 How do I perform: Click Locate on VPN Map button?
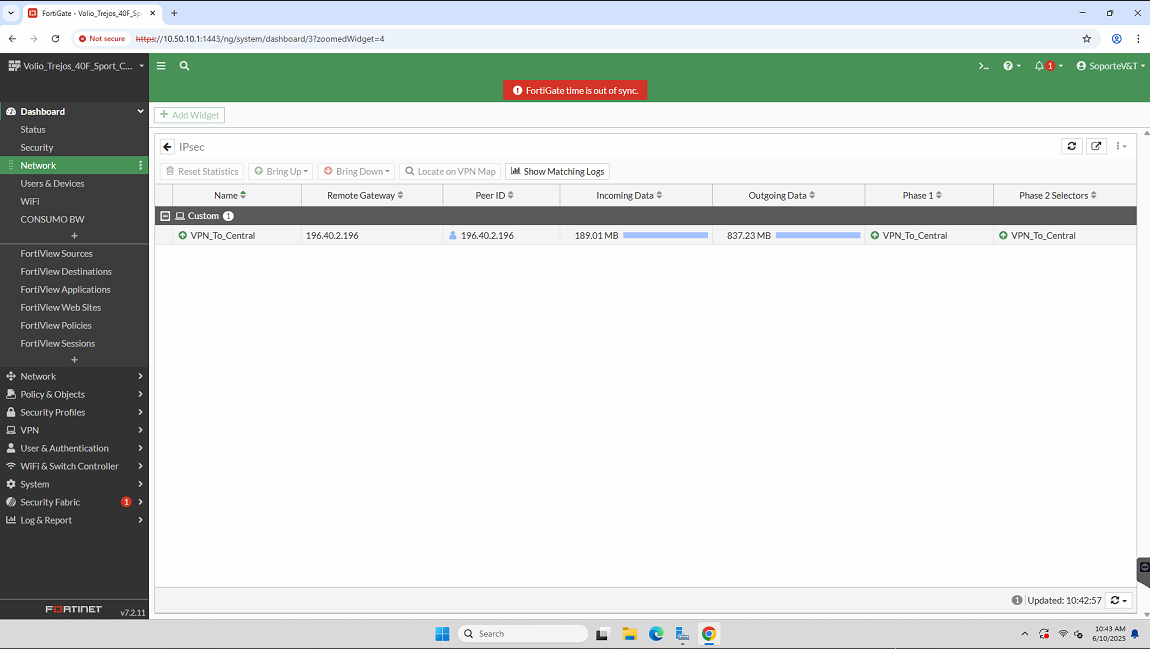pyautogui.click(x=450, y=172)
